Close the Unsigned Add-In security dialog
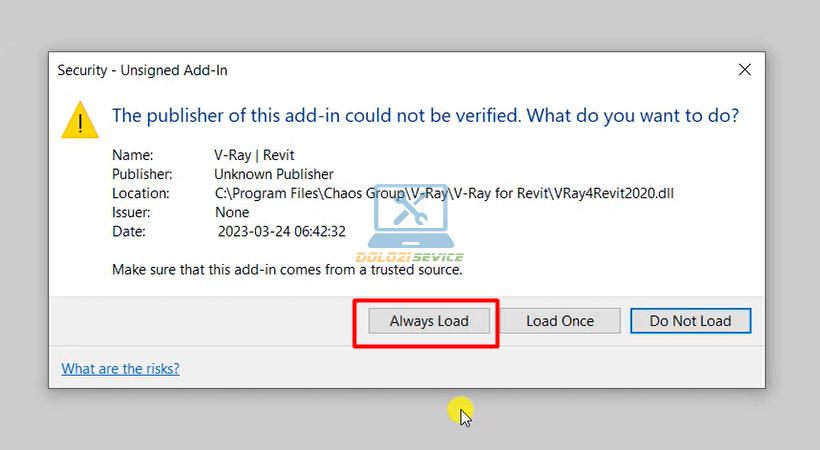The height and width of the screenshot is (450, 820). tap(744, 70)
